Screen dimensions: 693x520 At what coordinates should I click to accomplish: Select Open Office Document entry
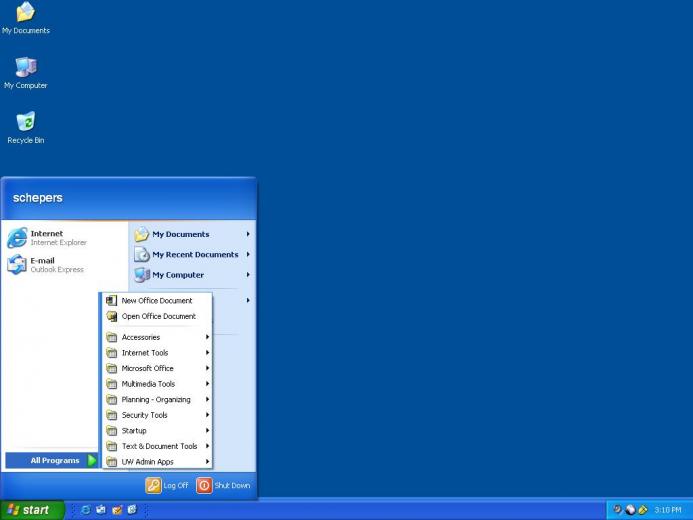tap(157, 316)
